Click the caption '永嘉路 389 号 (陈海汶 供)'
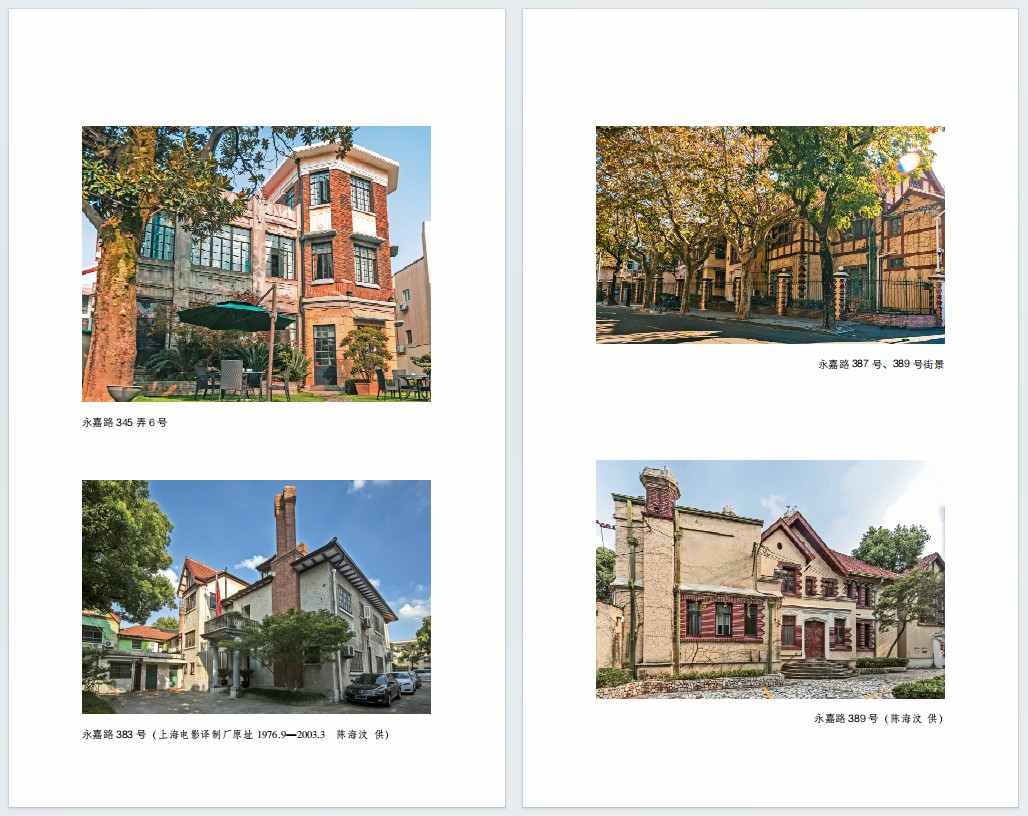The height and width of the screenshot is (816, 1028). click(878, 719)
